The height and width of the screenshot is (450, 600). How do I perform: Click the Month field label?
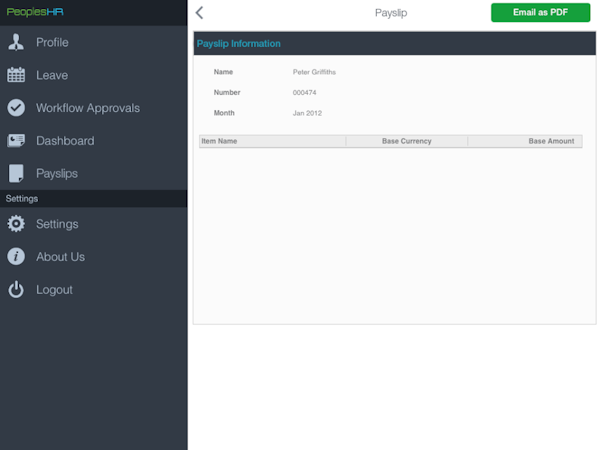pos(224,113)
